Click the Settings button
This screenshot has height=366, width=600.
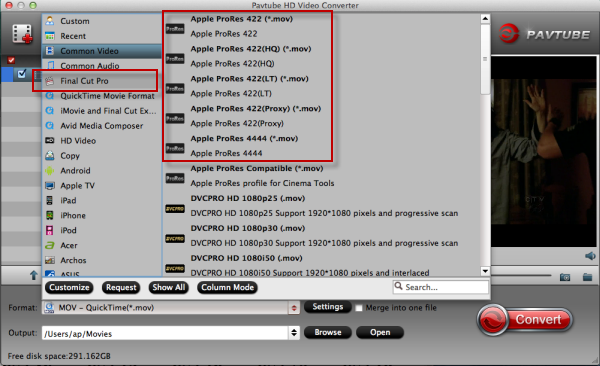(328, 307)
